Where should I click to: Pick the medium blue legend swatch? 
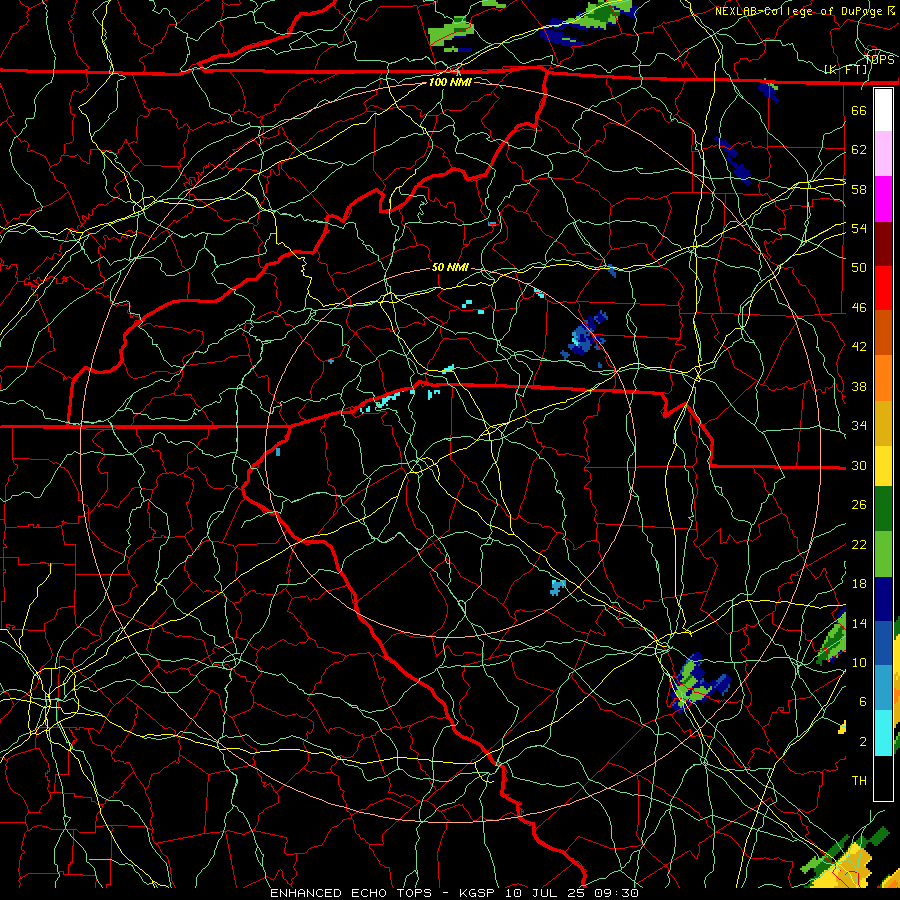pyautogui.click(x=883, y=643)
